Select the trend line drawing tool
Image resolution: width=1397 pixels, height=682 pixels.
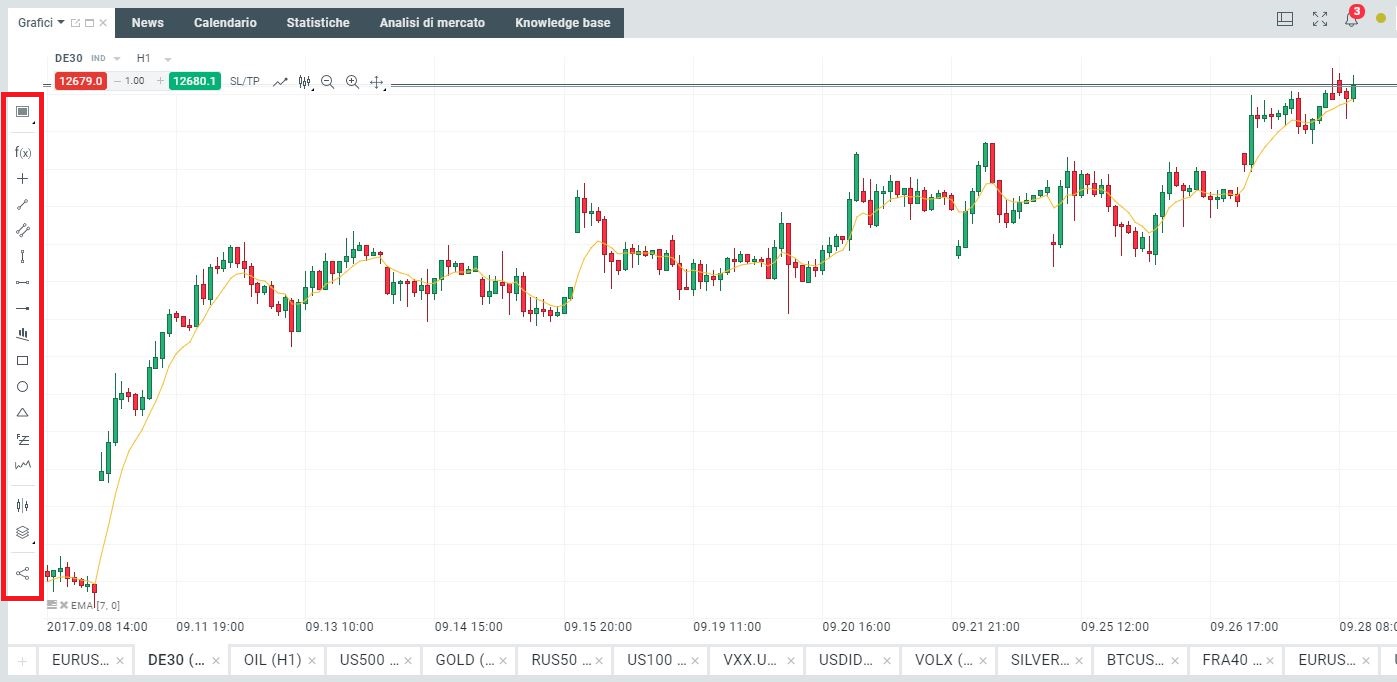click(x=23, y=205)
